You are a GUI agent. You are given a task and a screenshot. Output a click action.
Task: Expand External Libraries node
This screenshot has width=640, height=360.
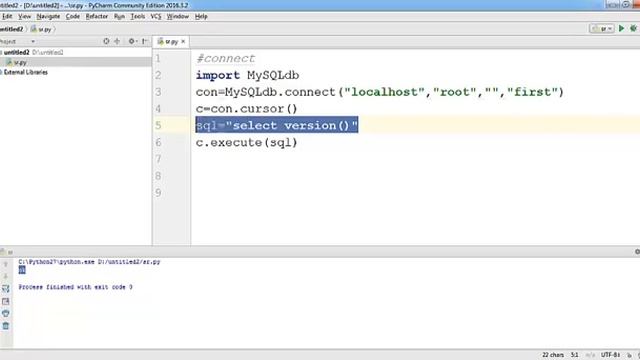point(24,72)
